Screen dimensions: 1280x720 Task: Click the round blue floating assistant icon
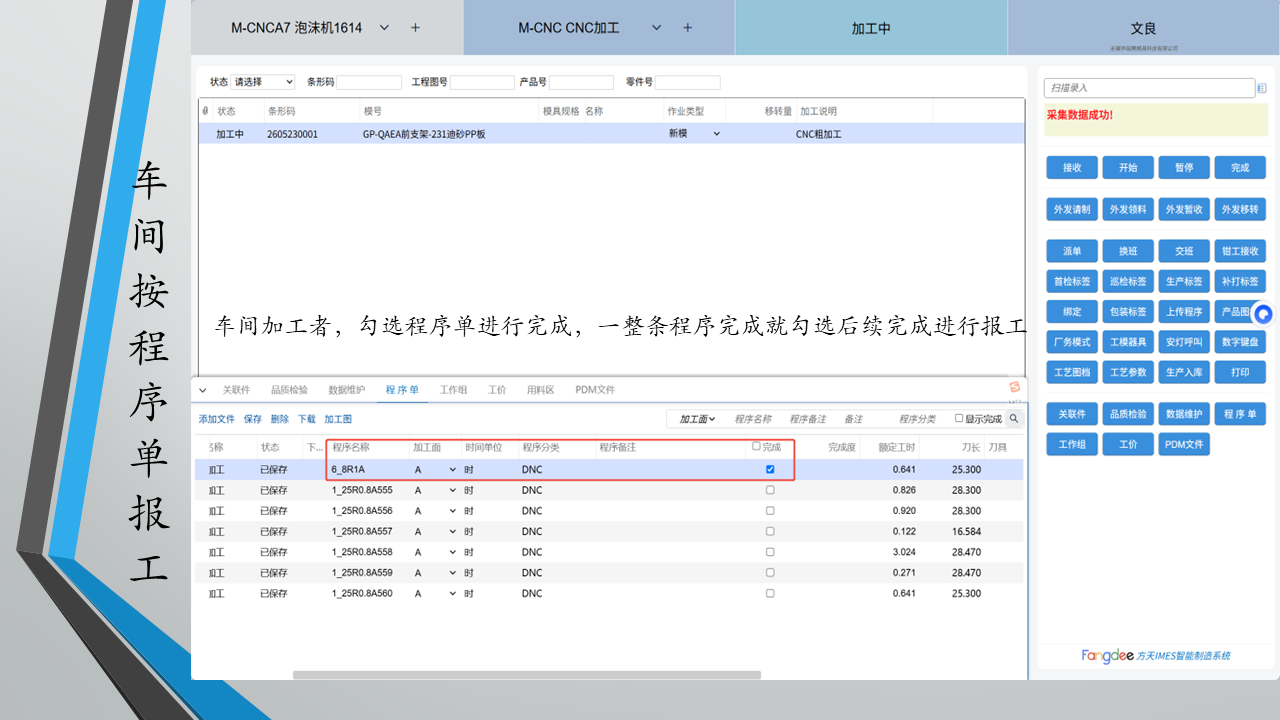click(x=1263, y=313)
